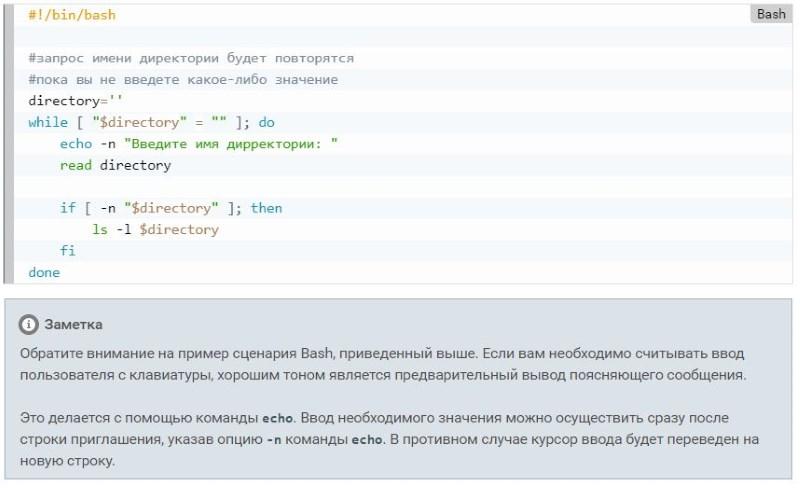Screen dimensions: 800x488
Task: Click the #!/bin/bash shebang line
Action: point(72,15)
